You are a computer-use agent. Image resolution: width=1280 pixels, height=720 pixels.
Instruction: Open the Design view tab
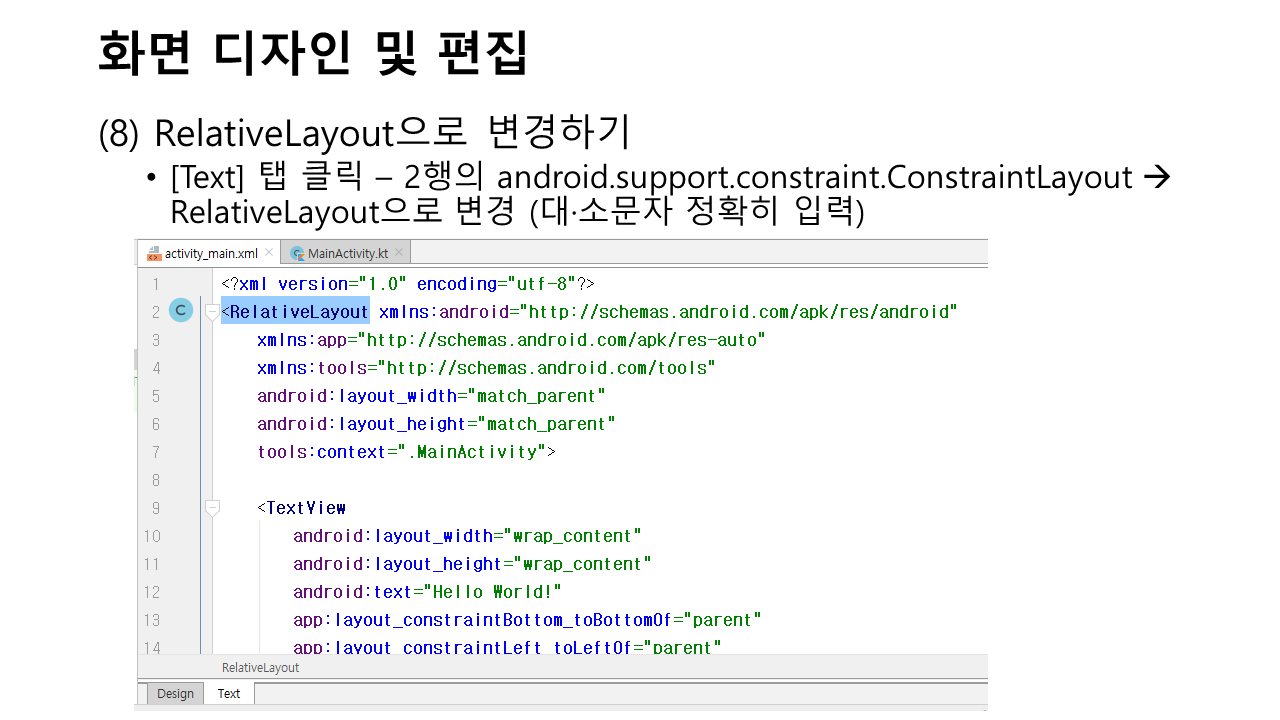[175, 693]
